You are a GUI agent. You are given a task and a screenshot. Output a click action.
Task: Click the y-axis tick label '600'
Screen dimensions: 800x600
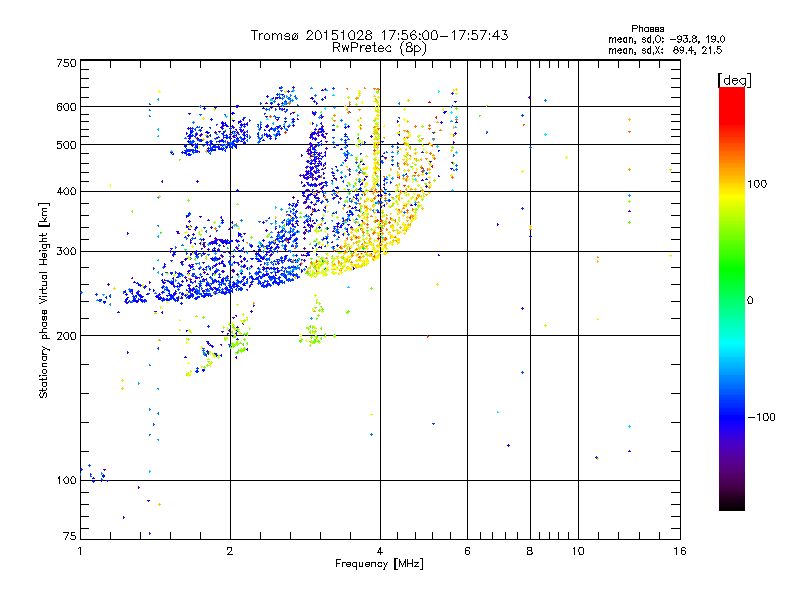pos(66,107)
